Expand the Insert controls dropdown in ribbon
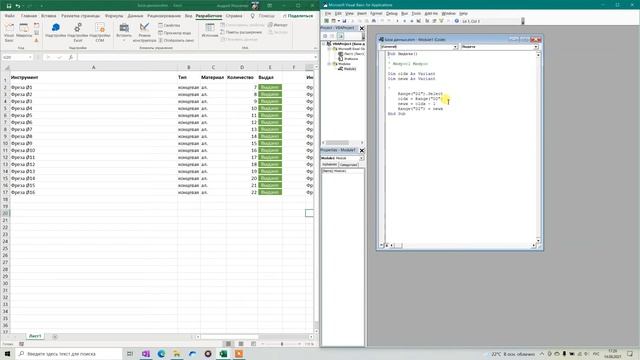Image resolution: width=640 pixels, height=360 pixels. 124,40
